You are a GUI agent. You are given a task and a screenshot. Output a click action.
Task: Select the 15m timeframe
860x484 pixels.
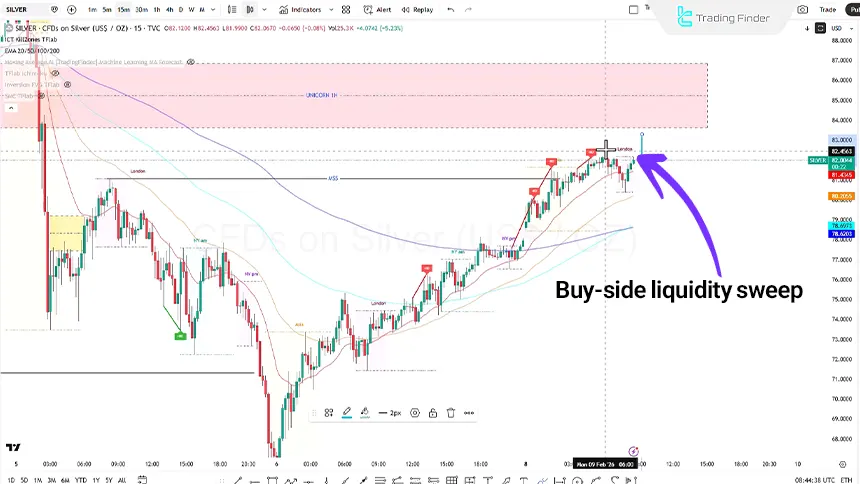pos(124,9)
